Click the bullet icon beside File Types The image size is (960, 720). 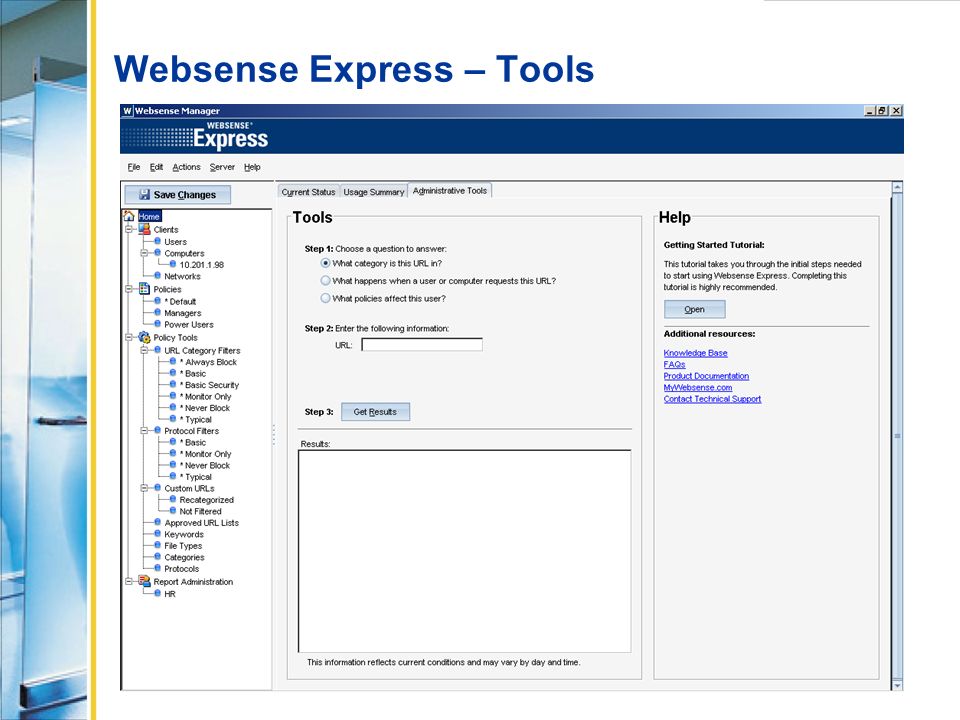(x=157, y=545)
